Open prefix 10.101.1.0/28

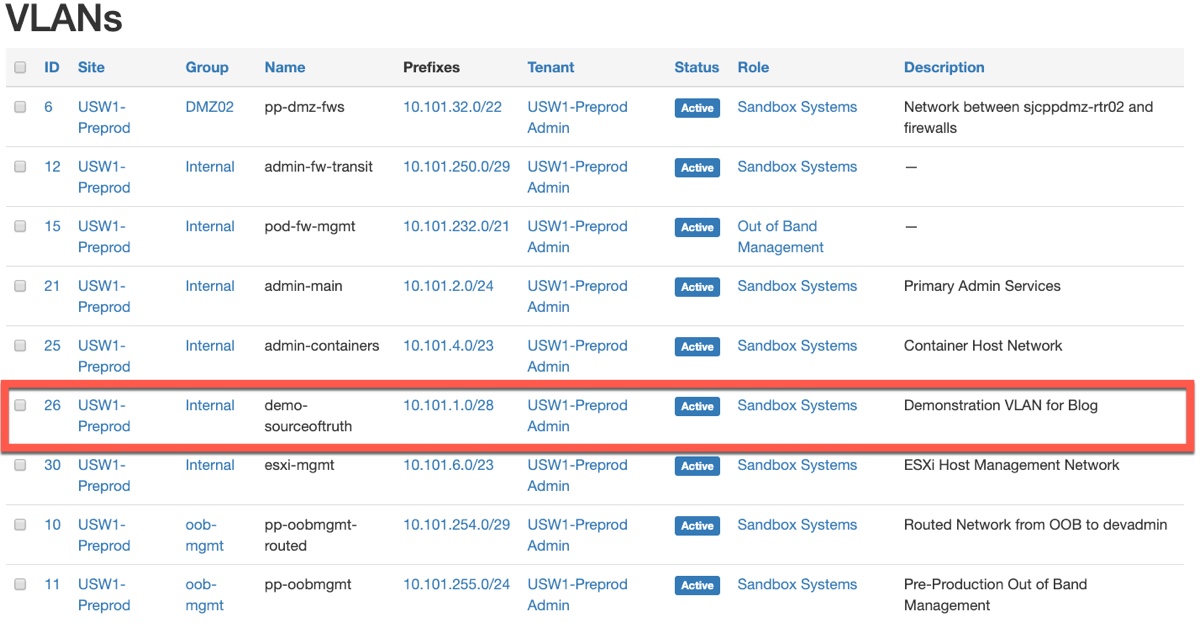[448, 406]
